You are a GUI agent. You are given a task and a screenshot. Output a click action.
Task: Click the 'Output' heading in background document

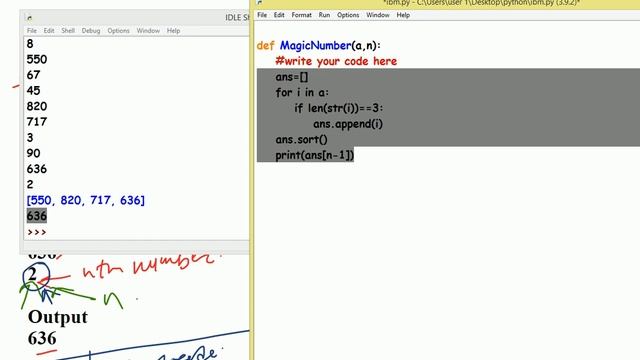58,317
